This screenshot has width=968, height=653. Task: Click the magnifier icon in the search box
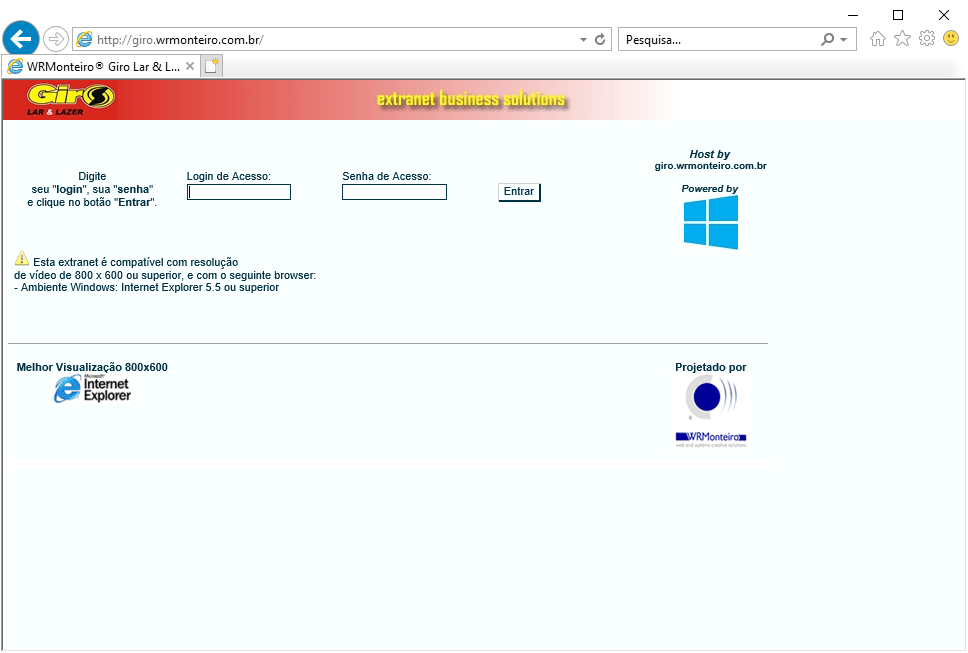[828, 38]
